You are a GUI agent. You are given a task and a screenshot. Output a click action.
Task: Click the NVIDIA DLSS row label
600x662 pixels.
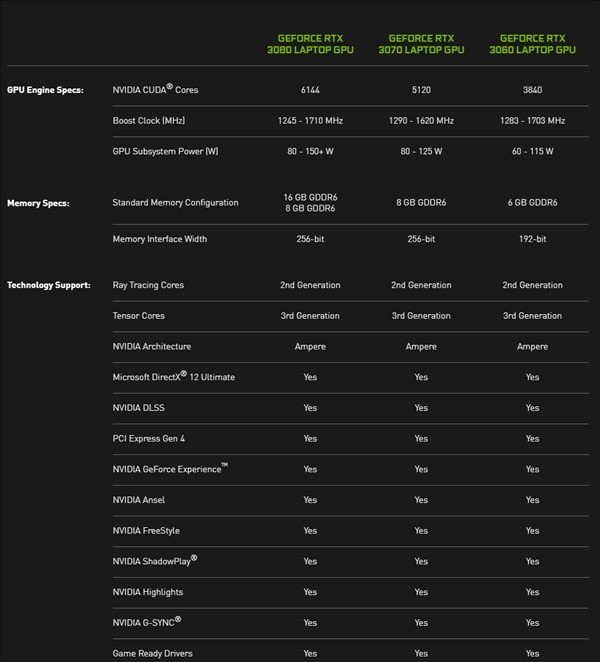click(139, 408)
